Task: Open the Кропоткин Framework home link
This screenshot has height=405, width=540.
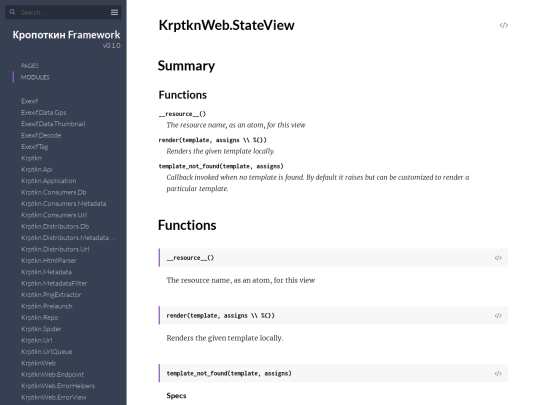Action: coord(66,35)
